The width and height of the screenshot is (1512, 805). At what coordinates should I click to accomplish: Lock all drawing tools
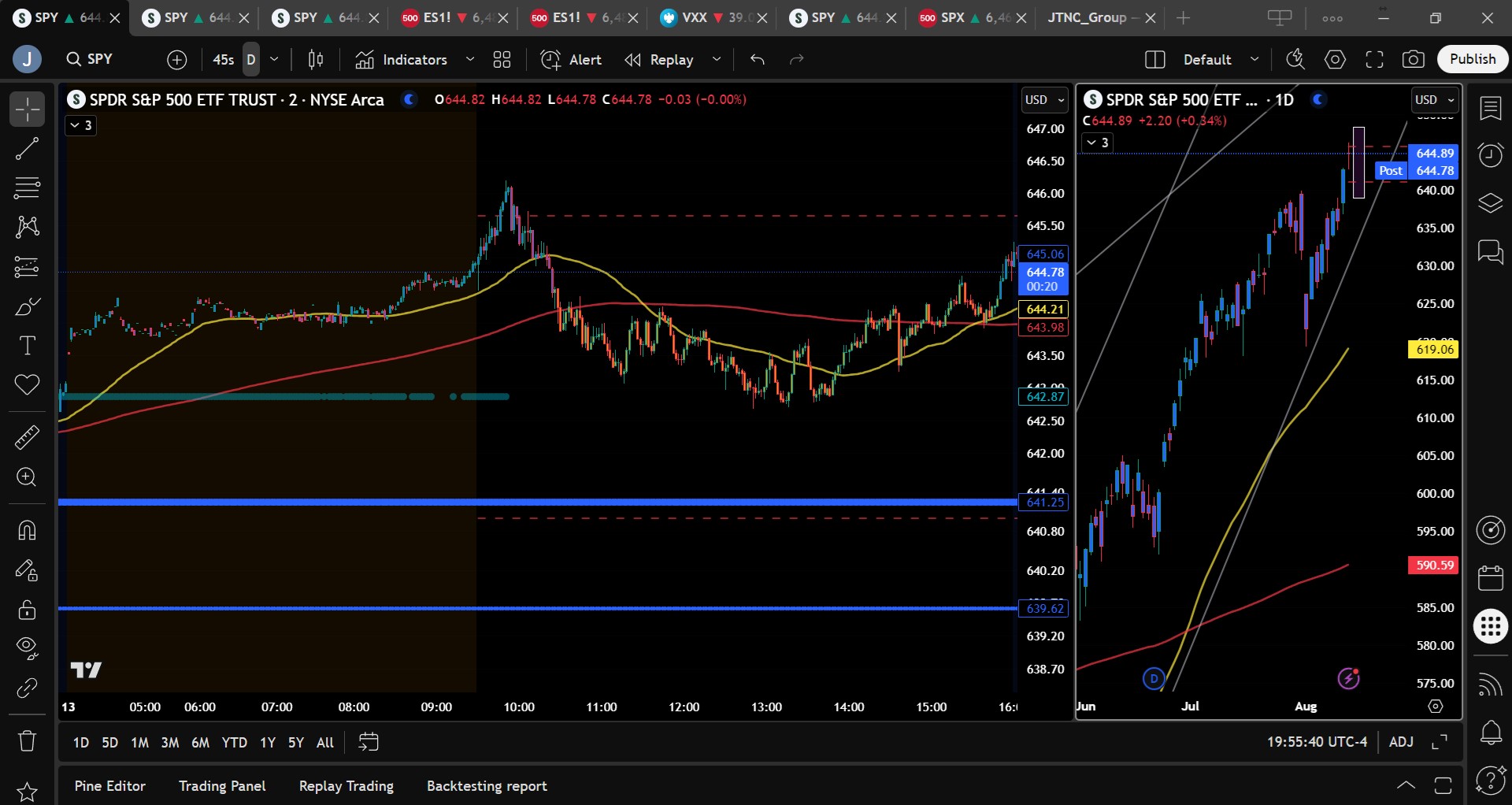27,609
